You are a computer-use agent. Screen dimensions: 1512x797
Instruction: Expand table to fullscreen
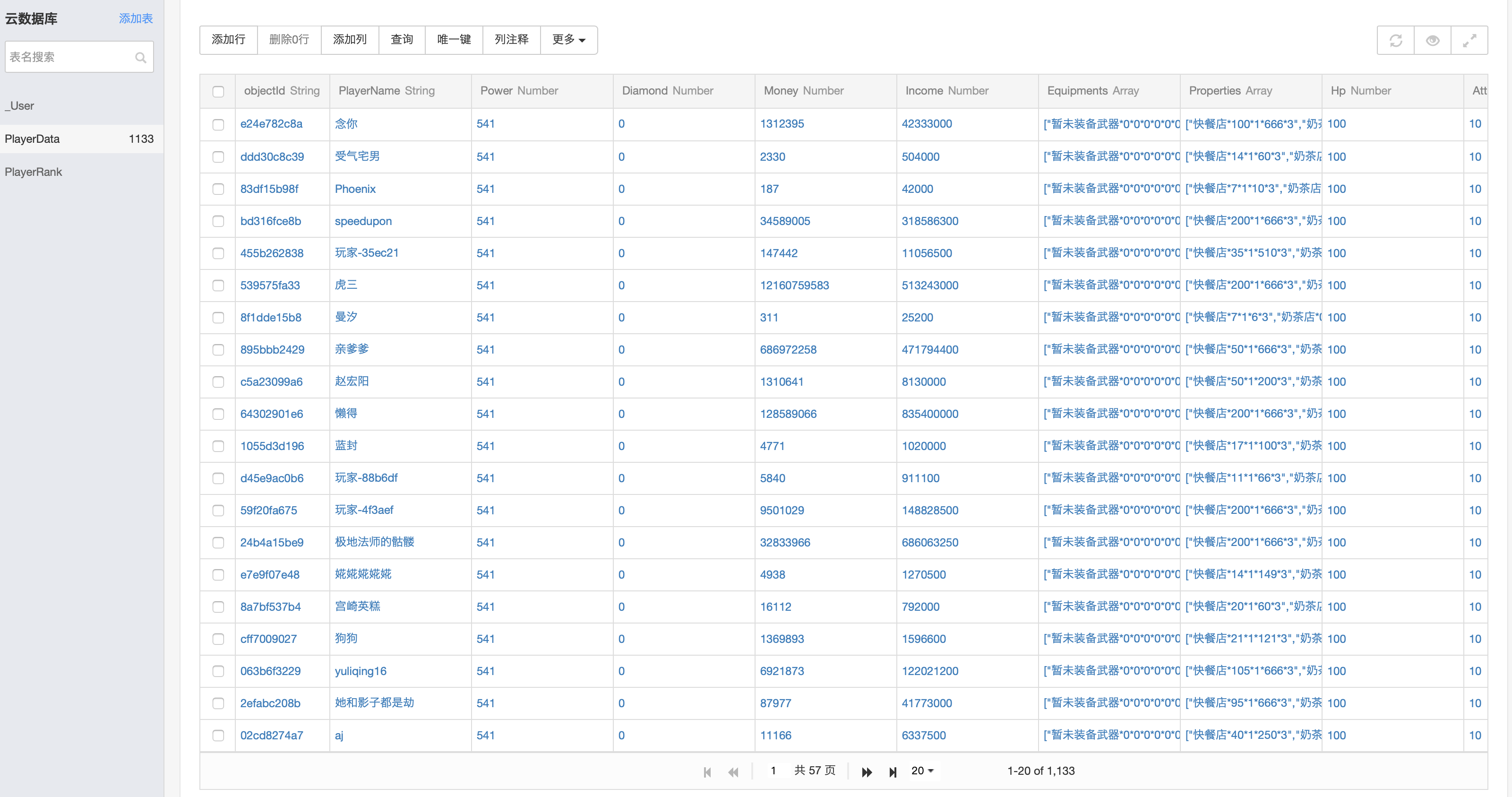click(1469, 40)
